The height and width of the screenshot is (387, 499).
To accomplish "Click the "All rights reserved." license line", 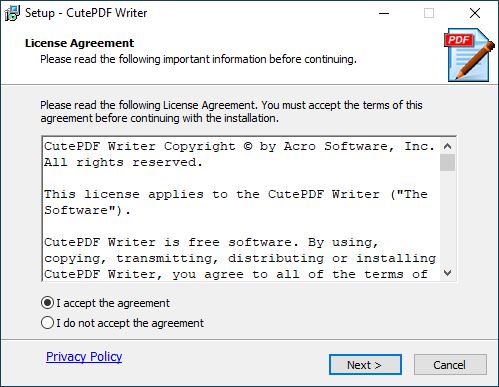I will tap(123, 162).
